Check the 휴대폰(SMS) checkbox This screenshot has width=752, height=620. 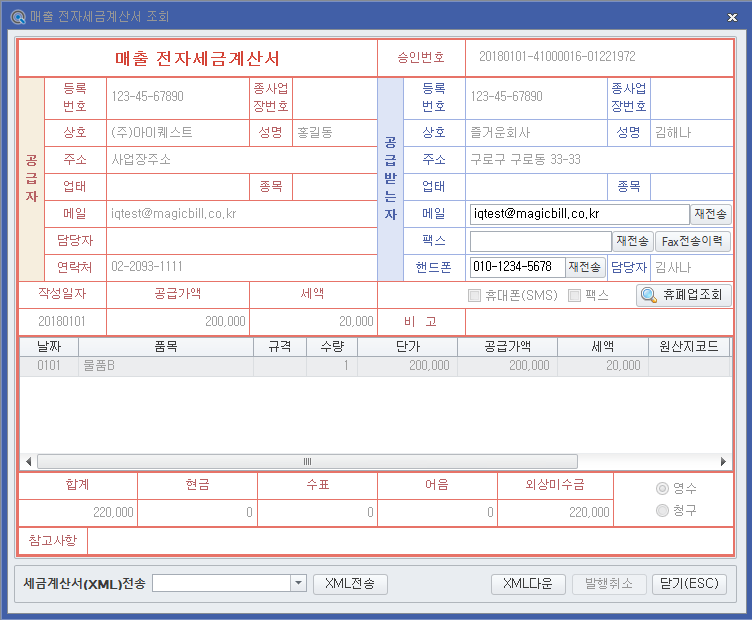[474, 295]
